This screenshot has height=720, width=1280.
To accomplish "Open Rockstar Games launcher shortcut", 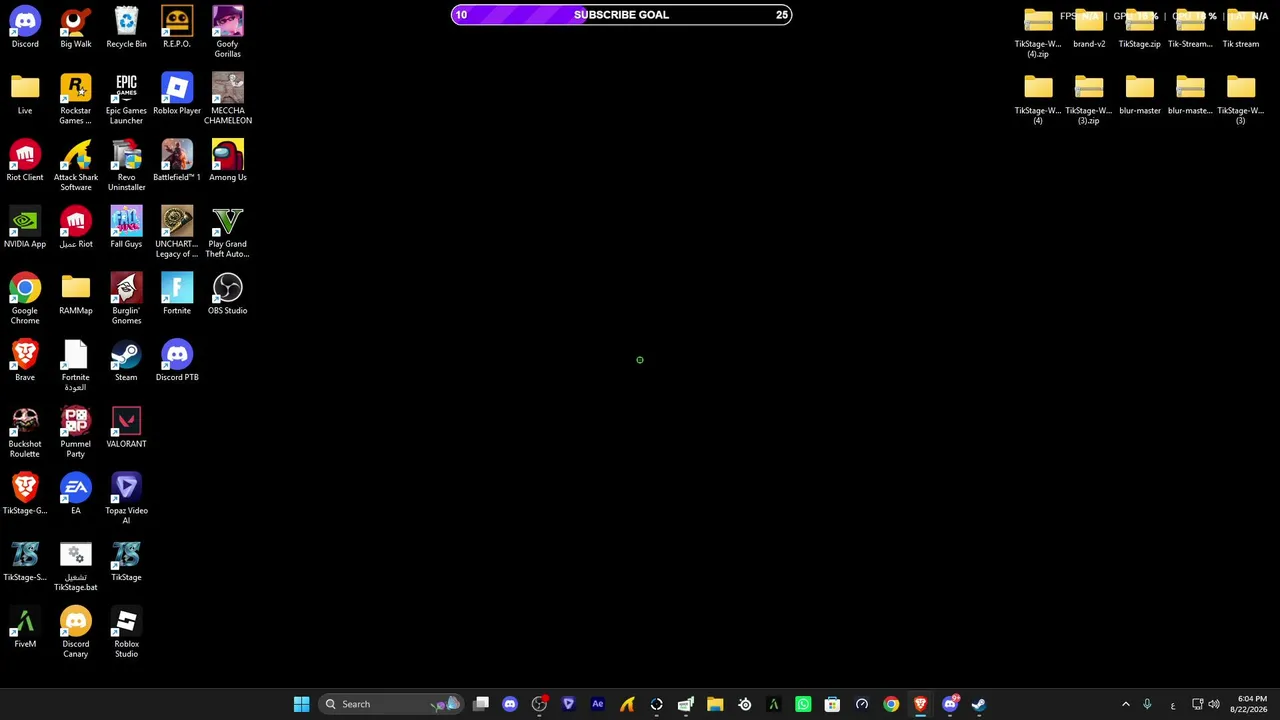I will [x=76, y=99].
